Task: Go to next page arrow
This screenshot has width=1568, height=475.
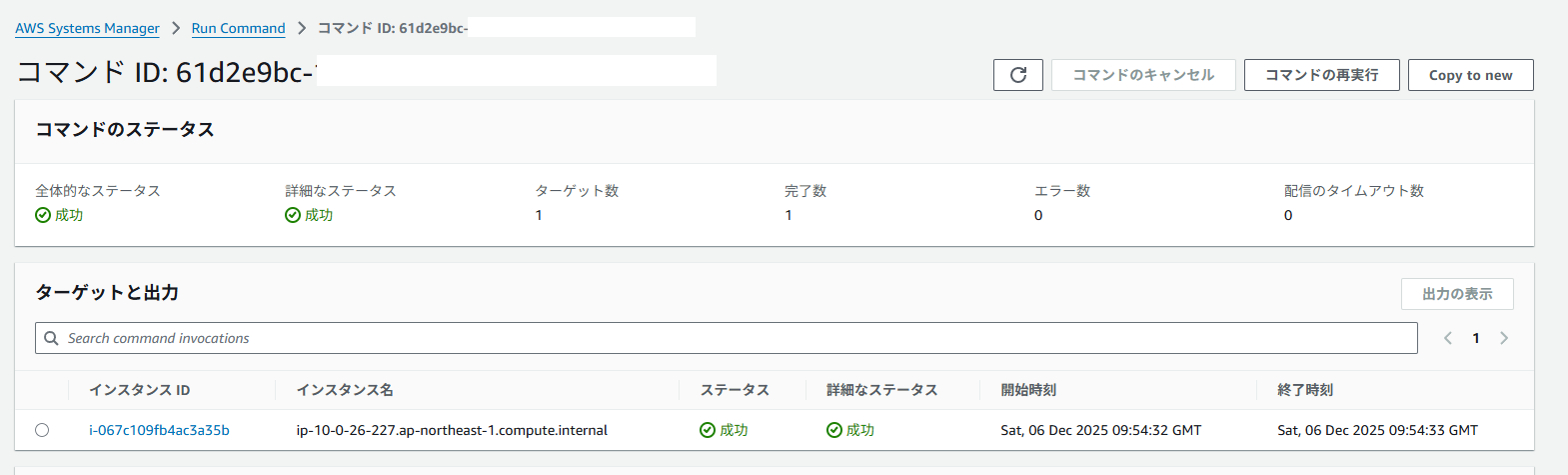Action: click(x=1504, y=338)
